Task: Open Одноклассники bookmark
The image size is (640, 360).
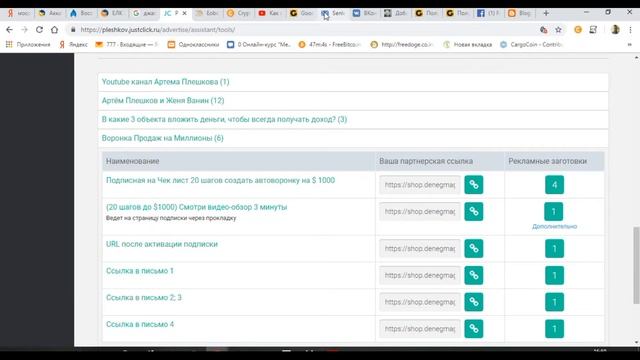Action: 193,44
